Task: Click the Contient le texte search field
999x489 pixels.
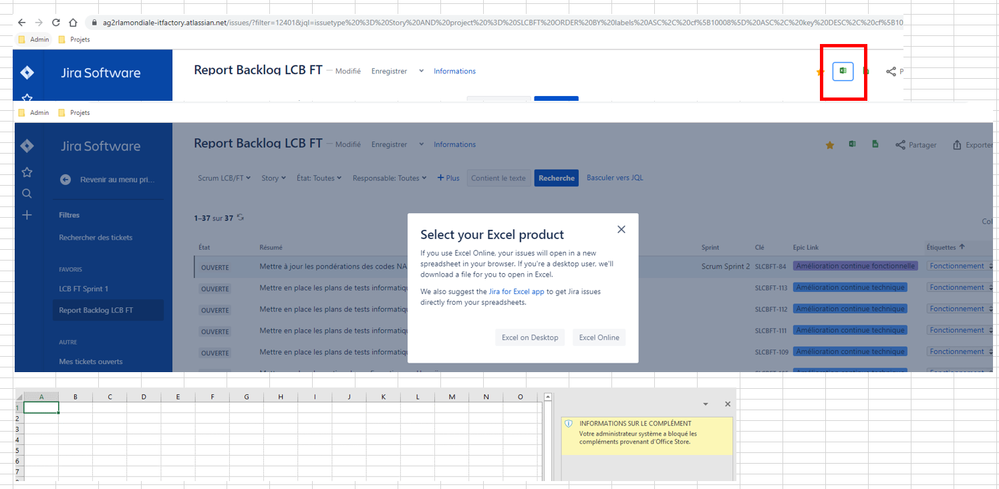Action: 499,178
